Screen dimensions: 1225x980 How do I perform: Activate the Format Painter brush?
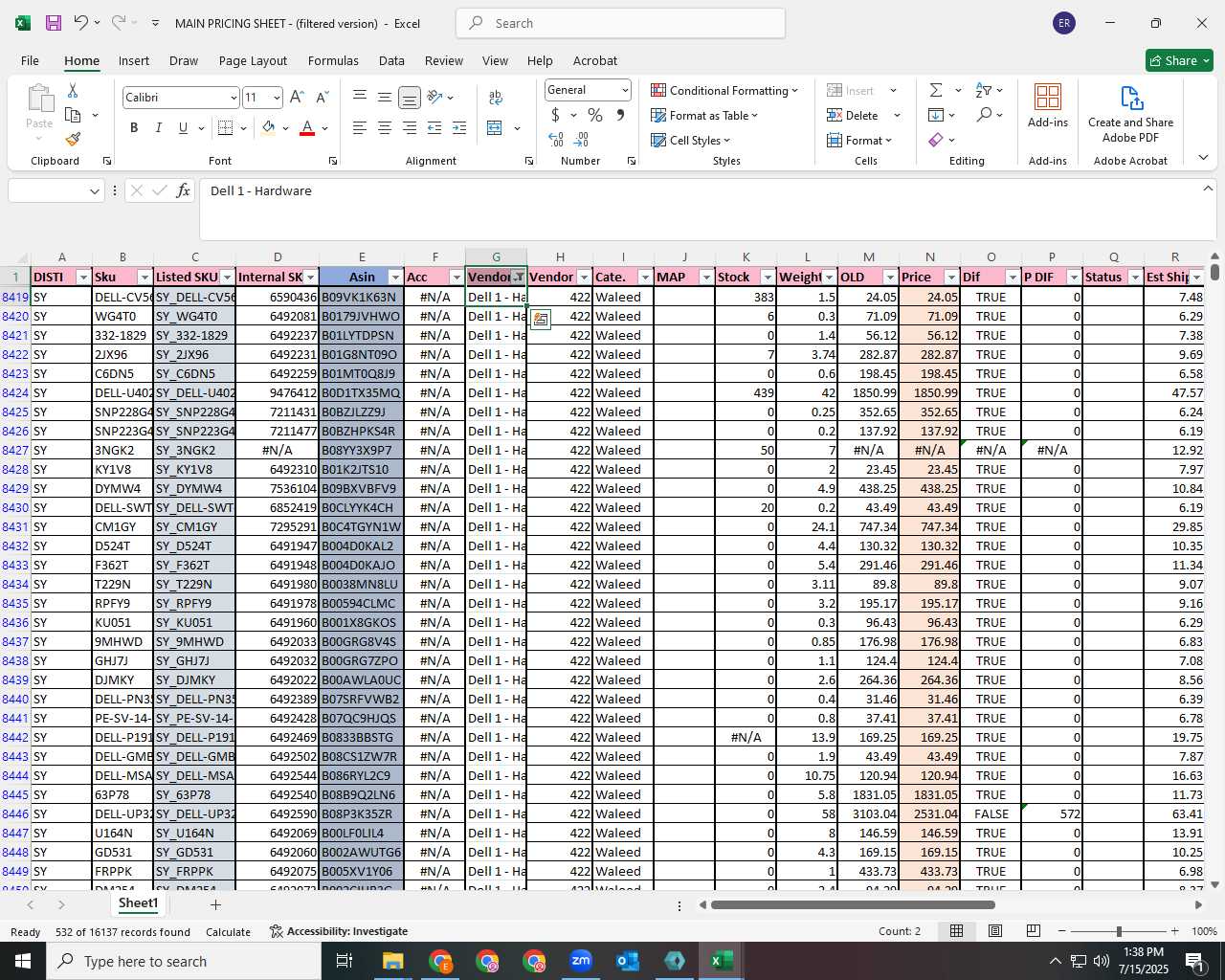point(73,139)
